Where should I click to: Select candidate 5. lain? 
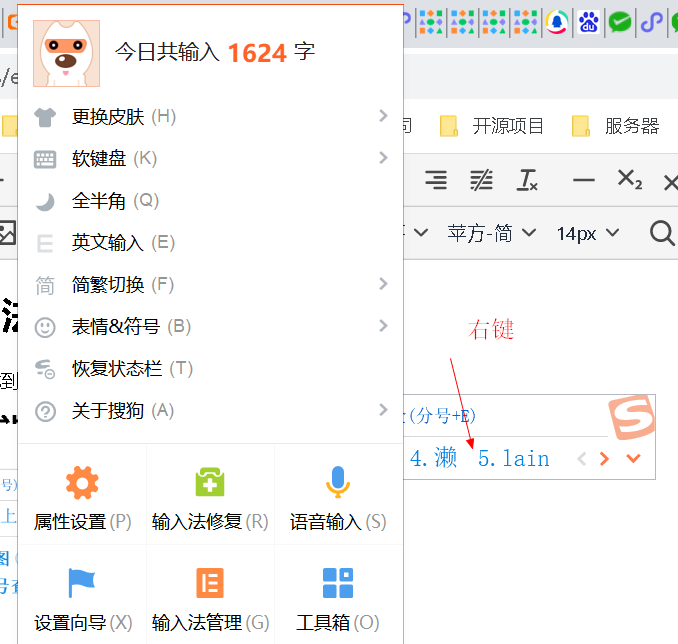(513, 458)
